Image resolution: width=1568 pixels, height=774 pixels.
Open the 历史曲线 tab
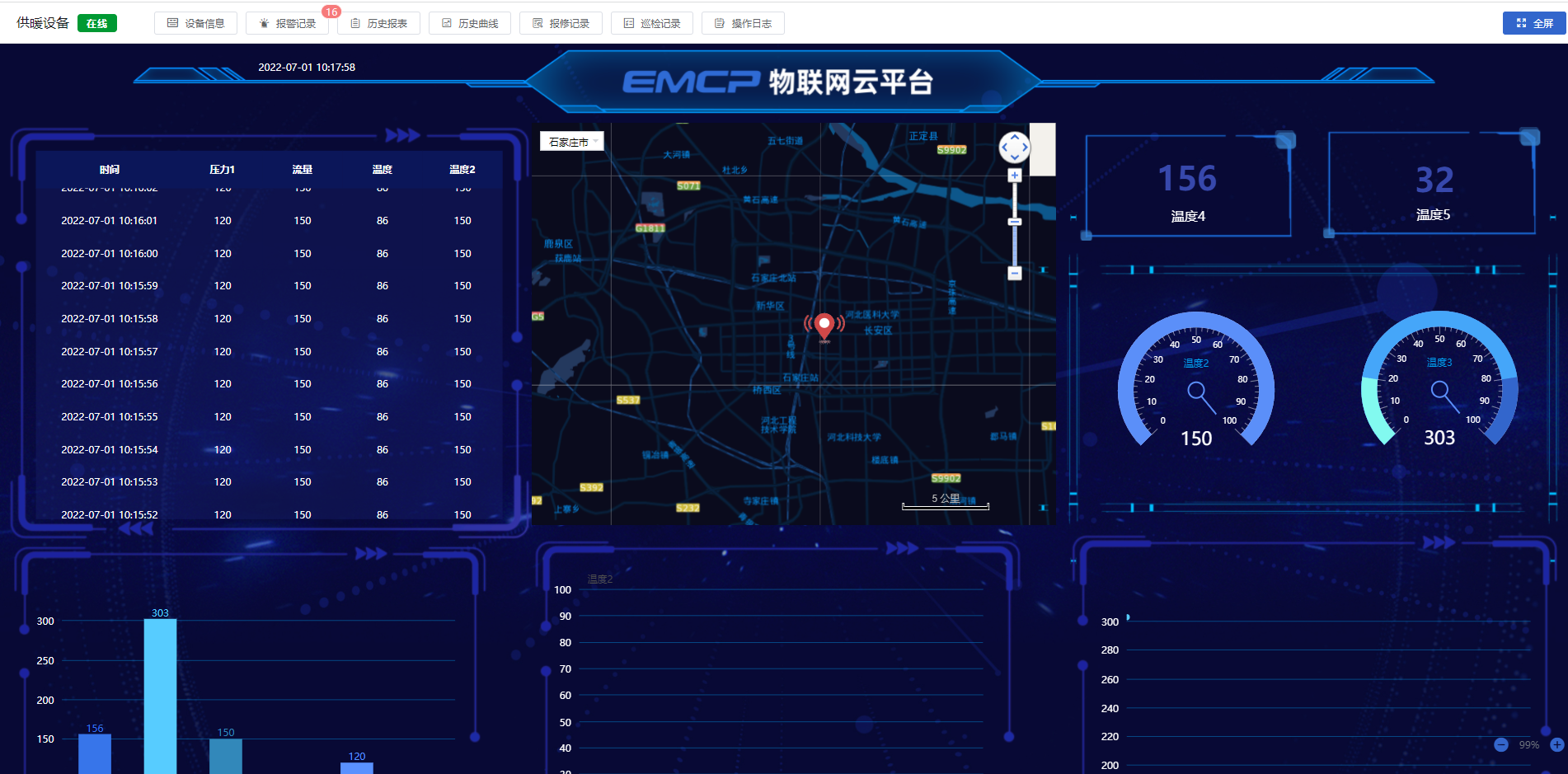pos(470,23)
